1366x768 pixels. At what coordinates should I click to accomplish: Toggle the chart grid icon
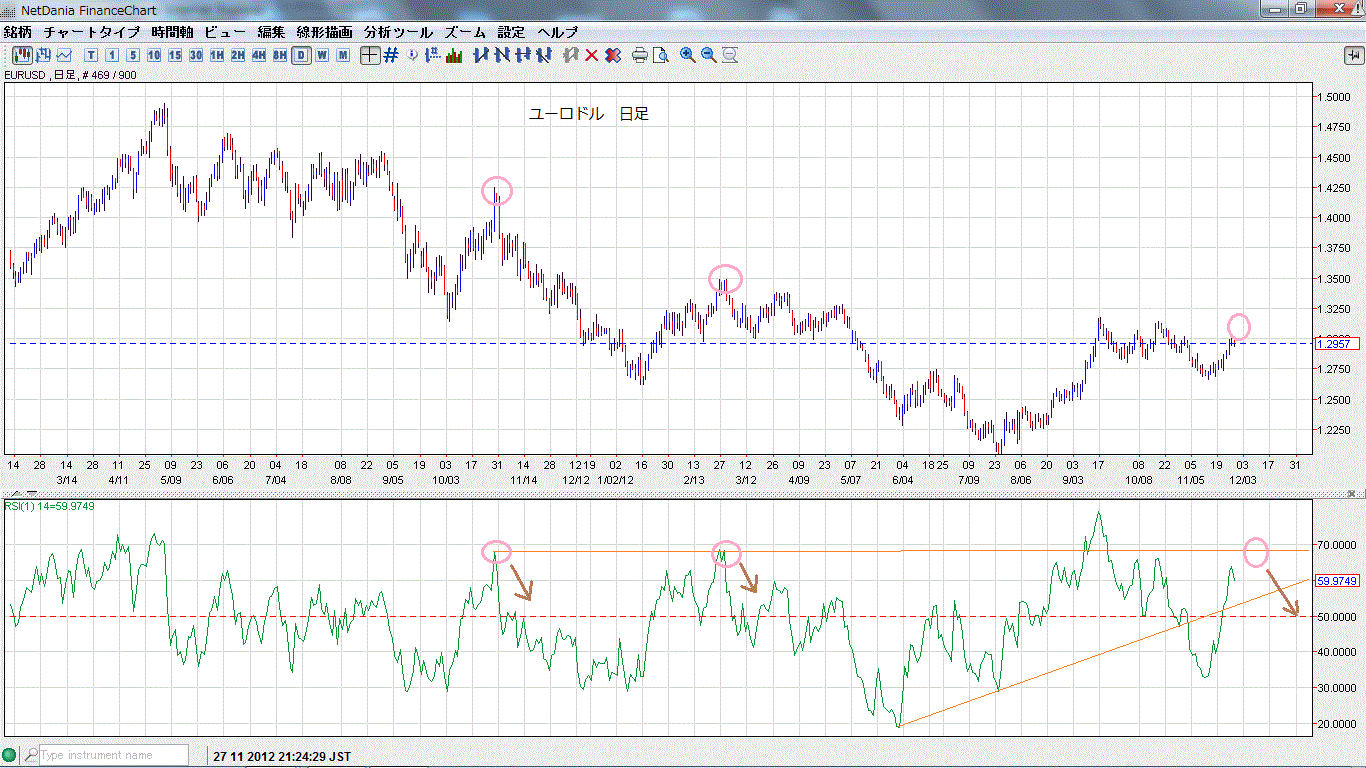tap(391, 55)
